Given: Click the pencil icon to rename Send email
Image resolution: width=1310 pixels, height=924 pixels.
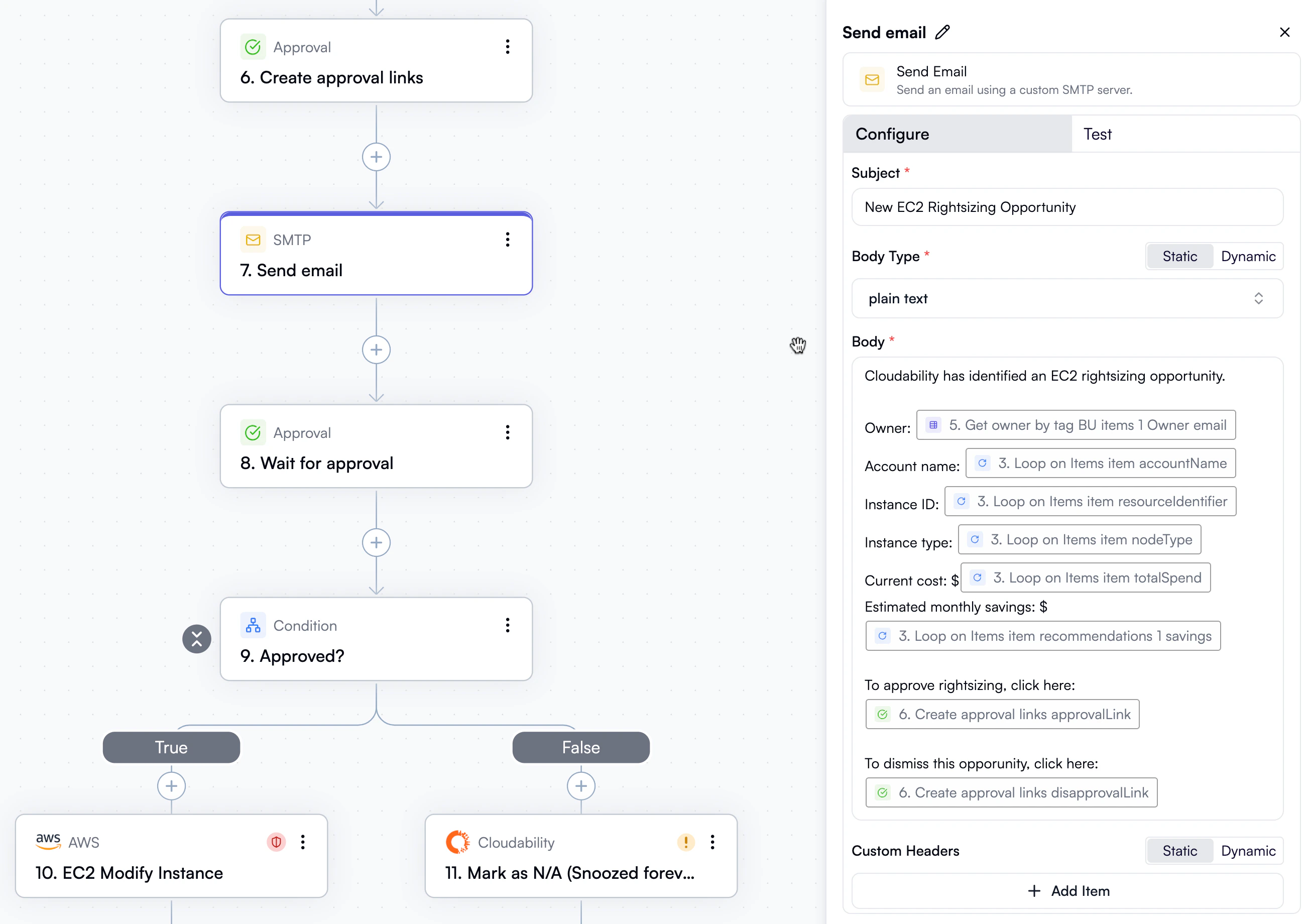Looking at the screenshot, I should pos(942,33).
